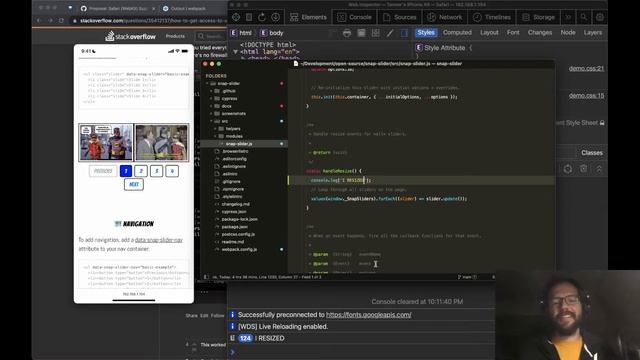Open the Elements tab in Web Inspector

pyautogui.click(x=308, y=17)
